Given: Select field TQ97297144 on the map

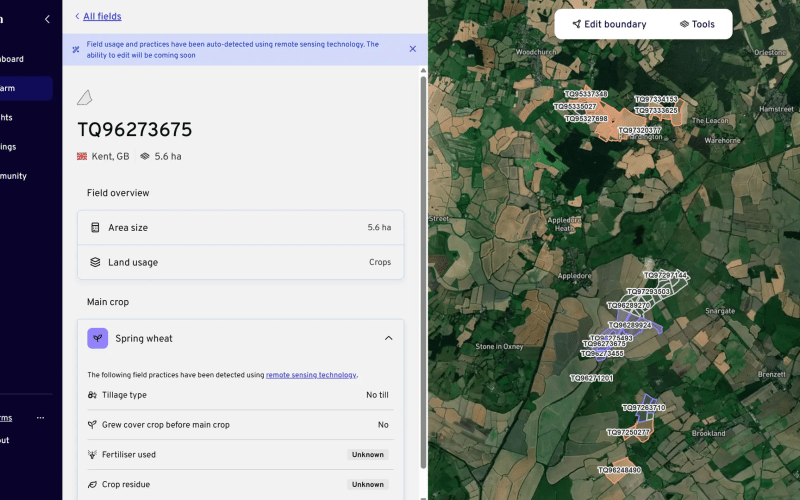Looking at the screenshot, I should pos(665,275).
